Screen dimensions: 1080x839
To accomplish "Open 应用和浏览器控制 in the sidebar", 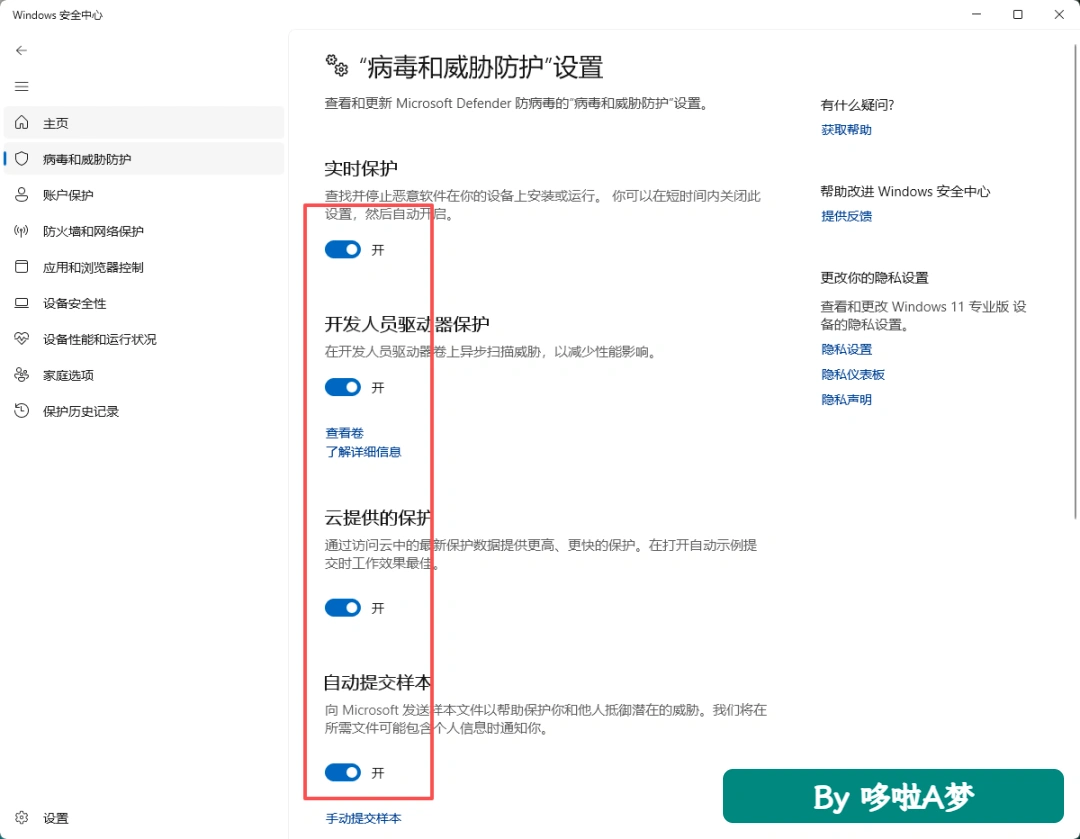I will click(144, 267).
